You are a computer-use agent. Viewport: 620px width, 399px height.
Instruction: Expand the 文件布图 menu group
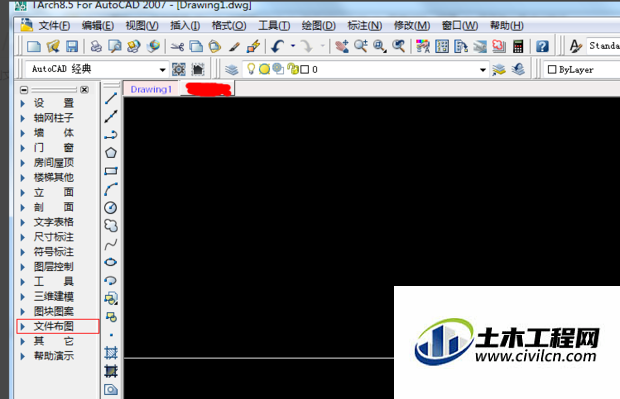tap(58, 326)
